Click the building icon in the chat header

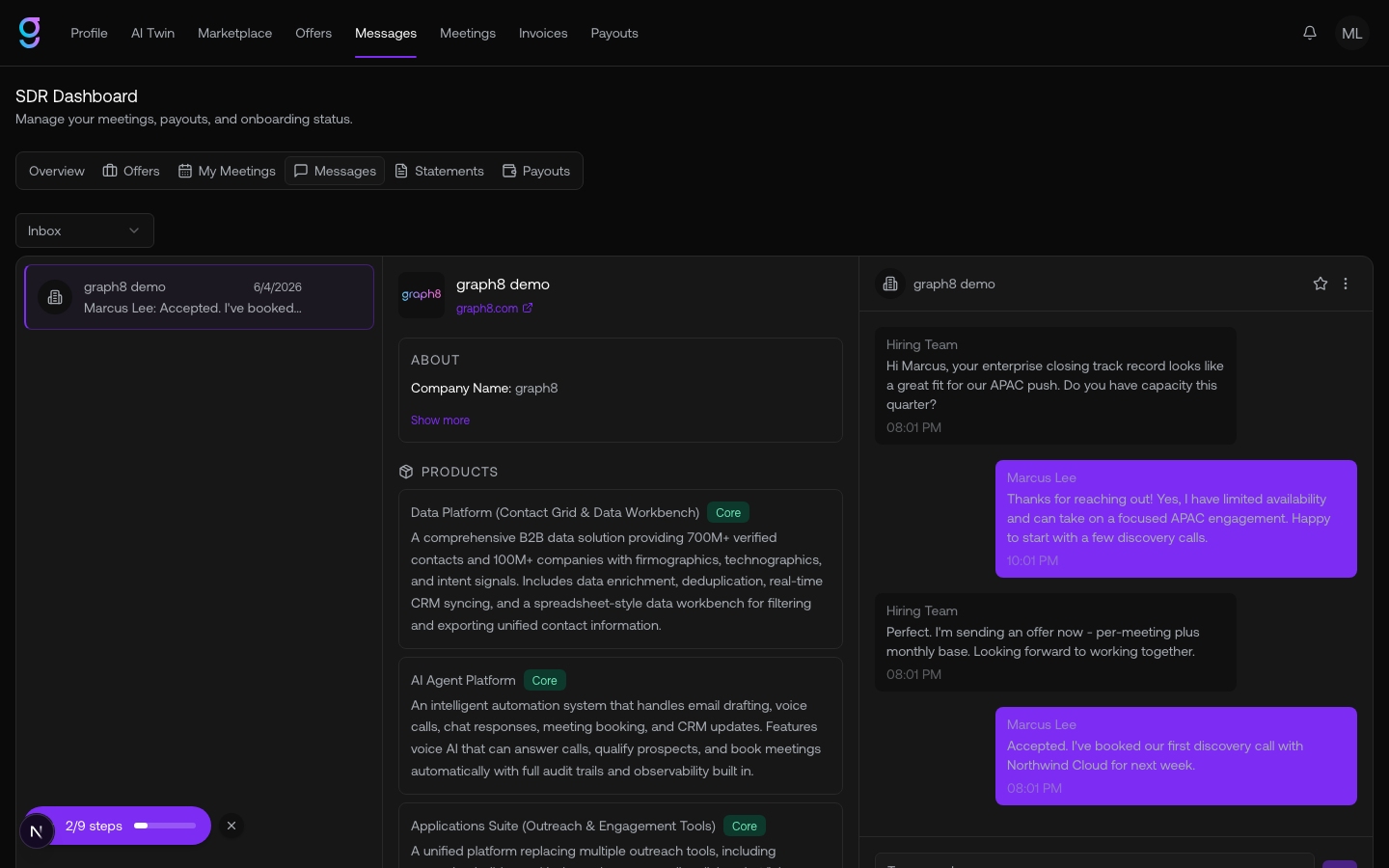point(890,284)
